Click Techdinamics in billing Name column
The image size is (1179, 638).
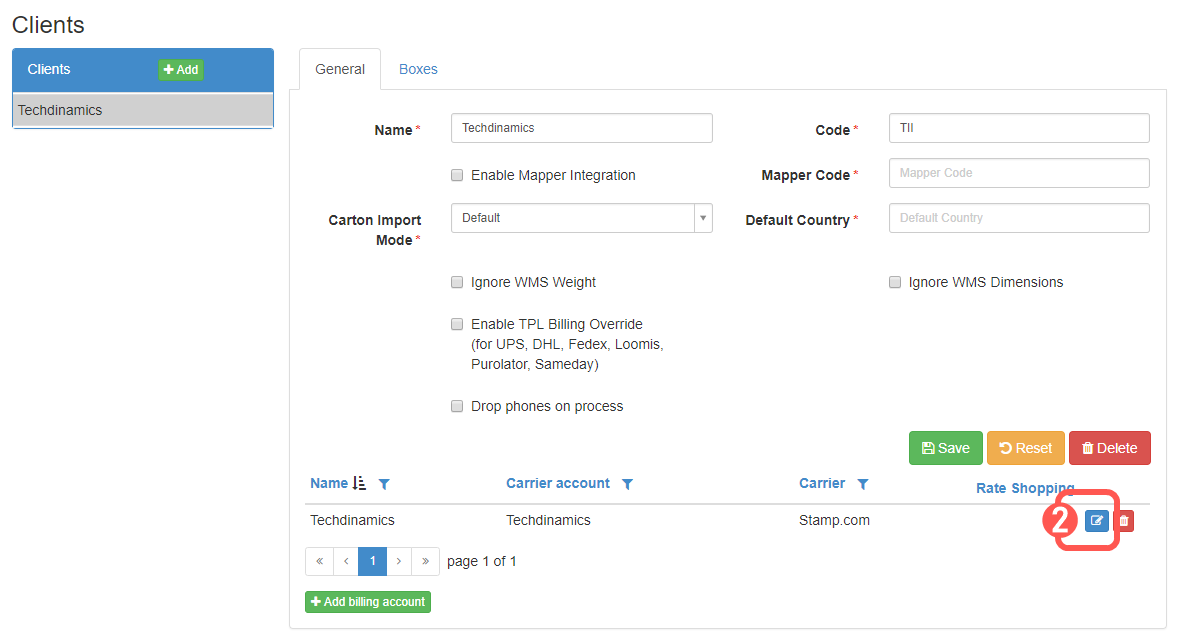352,520
